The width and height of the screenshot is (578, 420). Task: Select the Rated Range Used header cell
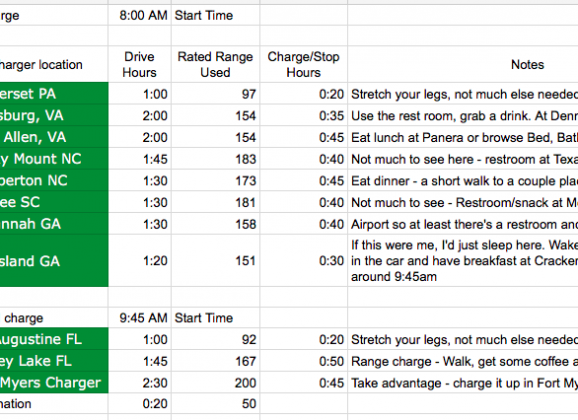coord(215,65)
